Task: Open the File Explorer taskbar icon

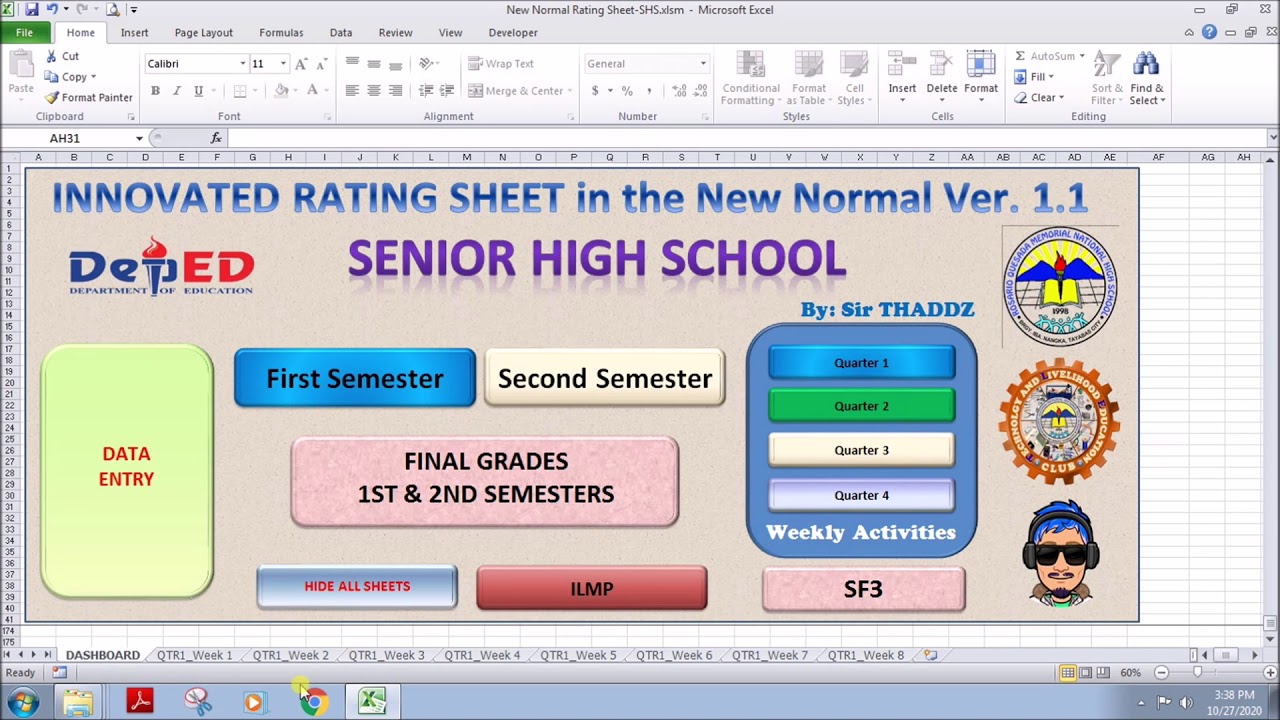Action: [x=78, y=702]
